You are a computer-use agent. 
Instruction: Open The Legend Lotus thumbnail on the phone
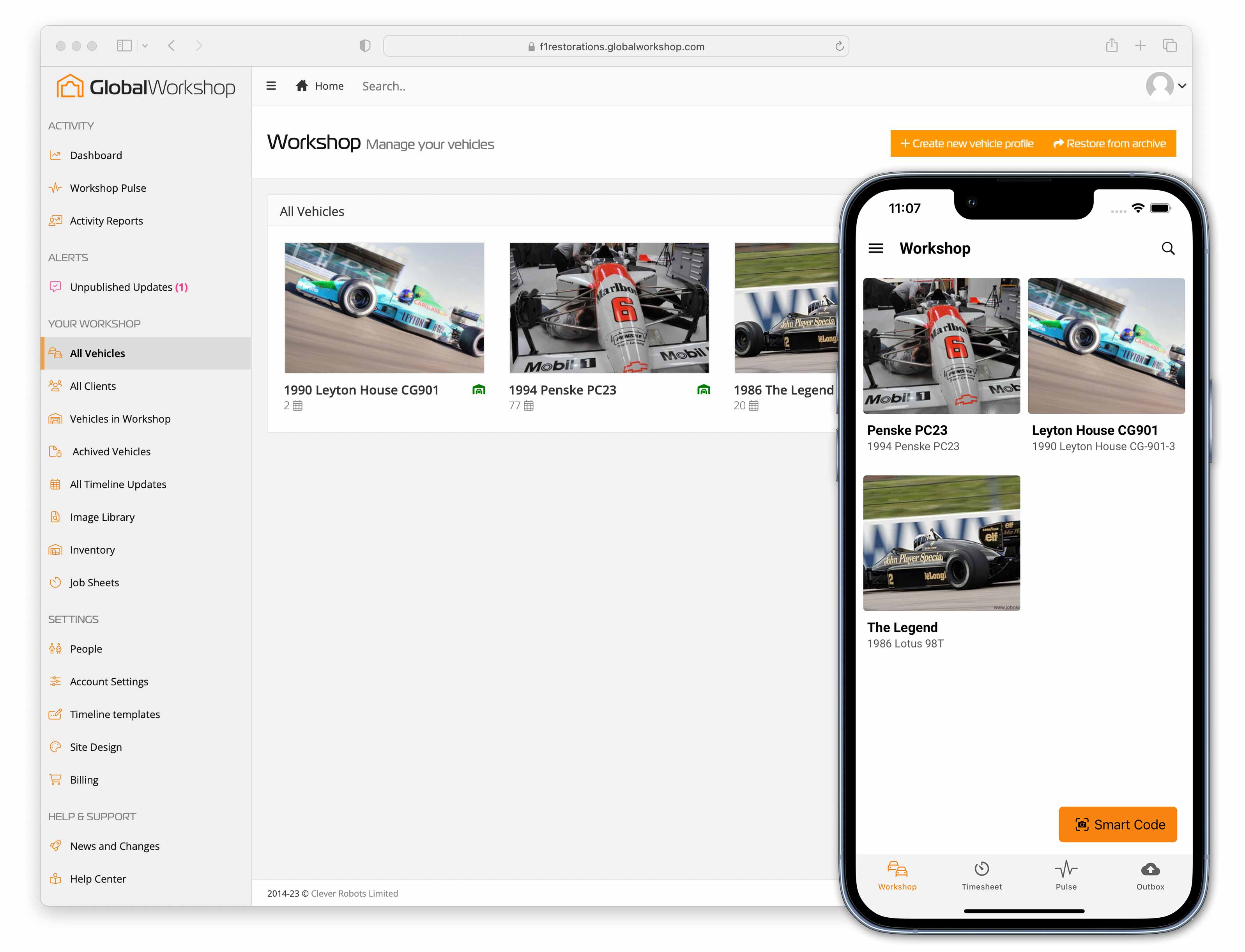(941, 543)
